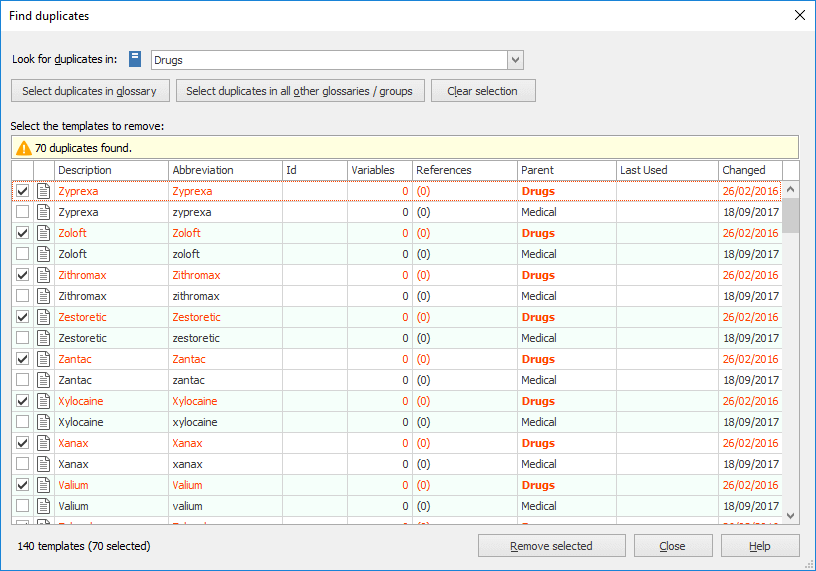816x571 pixels.
Task: Click document icon of Zestoretic Medical row
Action: coord(44,338)
